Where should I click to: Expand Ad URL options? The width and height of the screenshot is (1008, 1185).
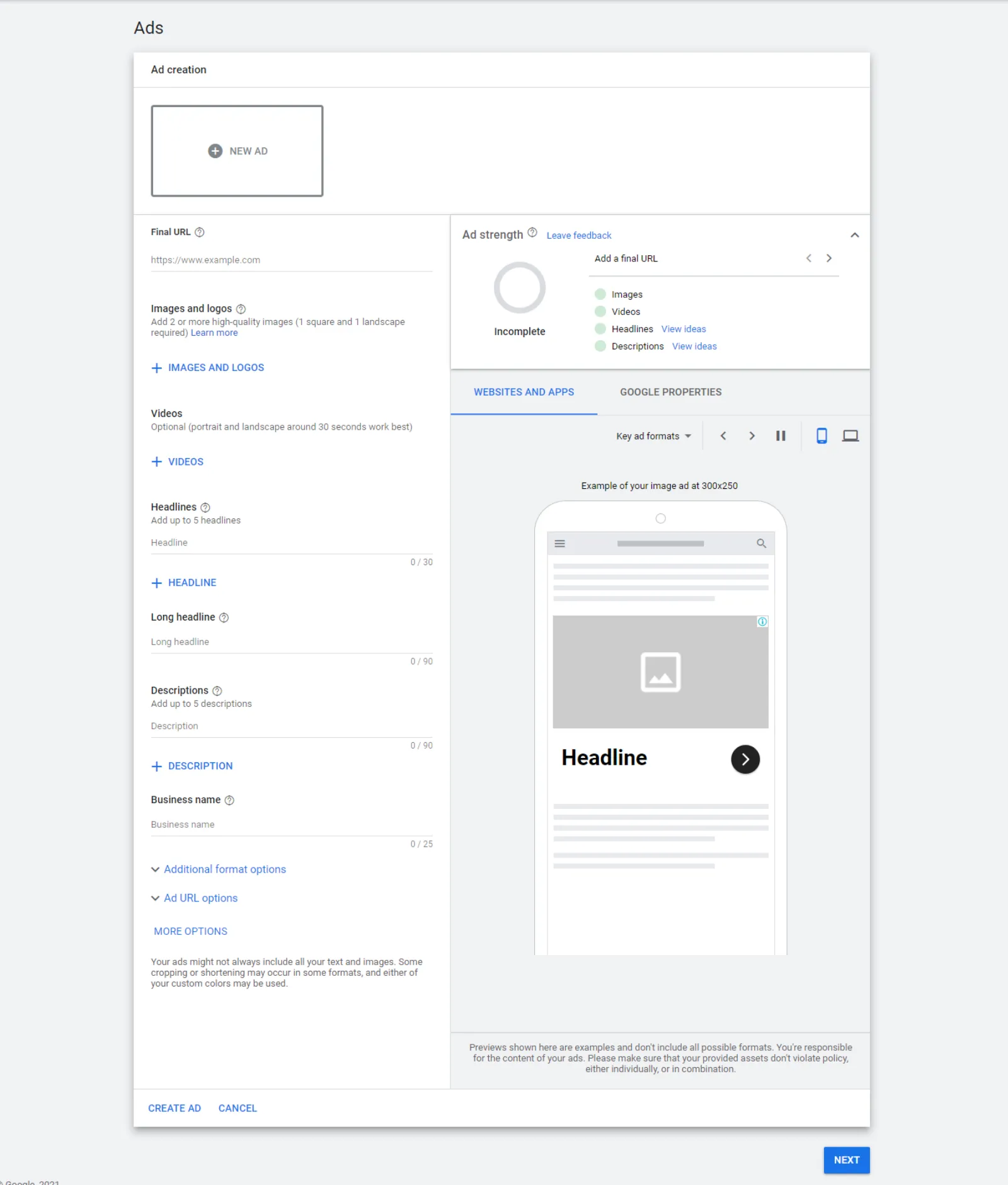[195, 898]
